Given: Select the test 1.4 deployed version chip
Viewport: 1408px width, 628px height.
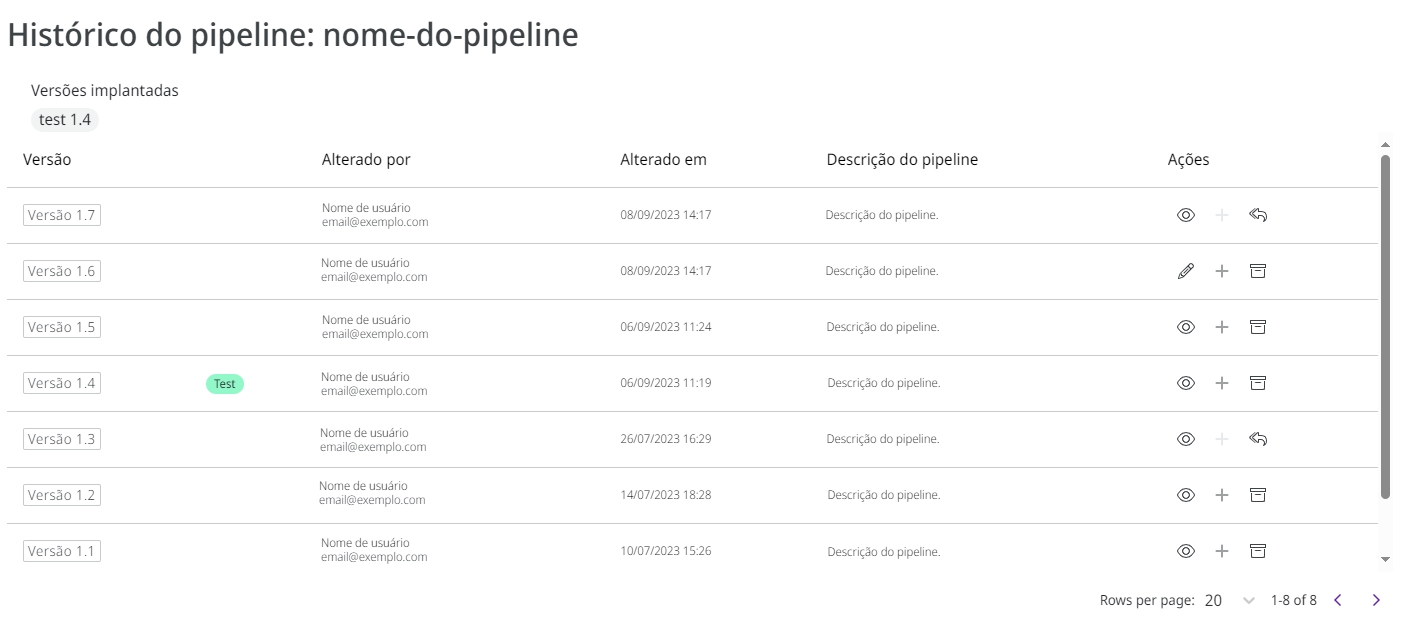Looking at the screenshot, I should (x=64, y=119).
